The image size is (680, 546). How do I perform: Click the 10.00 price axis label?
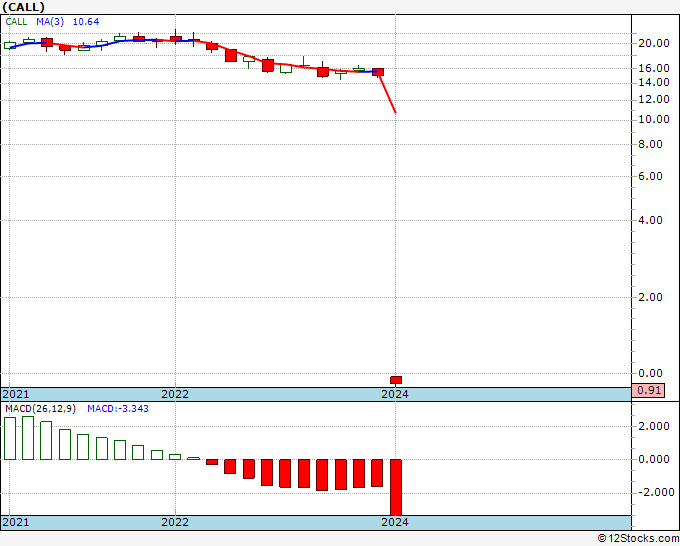point(654,119)
